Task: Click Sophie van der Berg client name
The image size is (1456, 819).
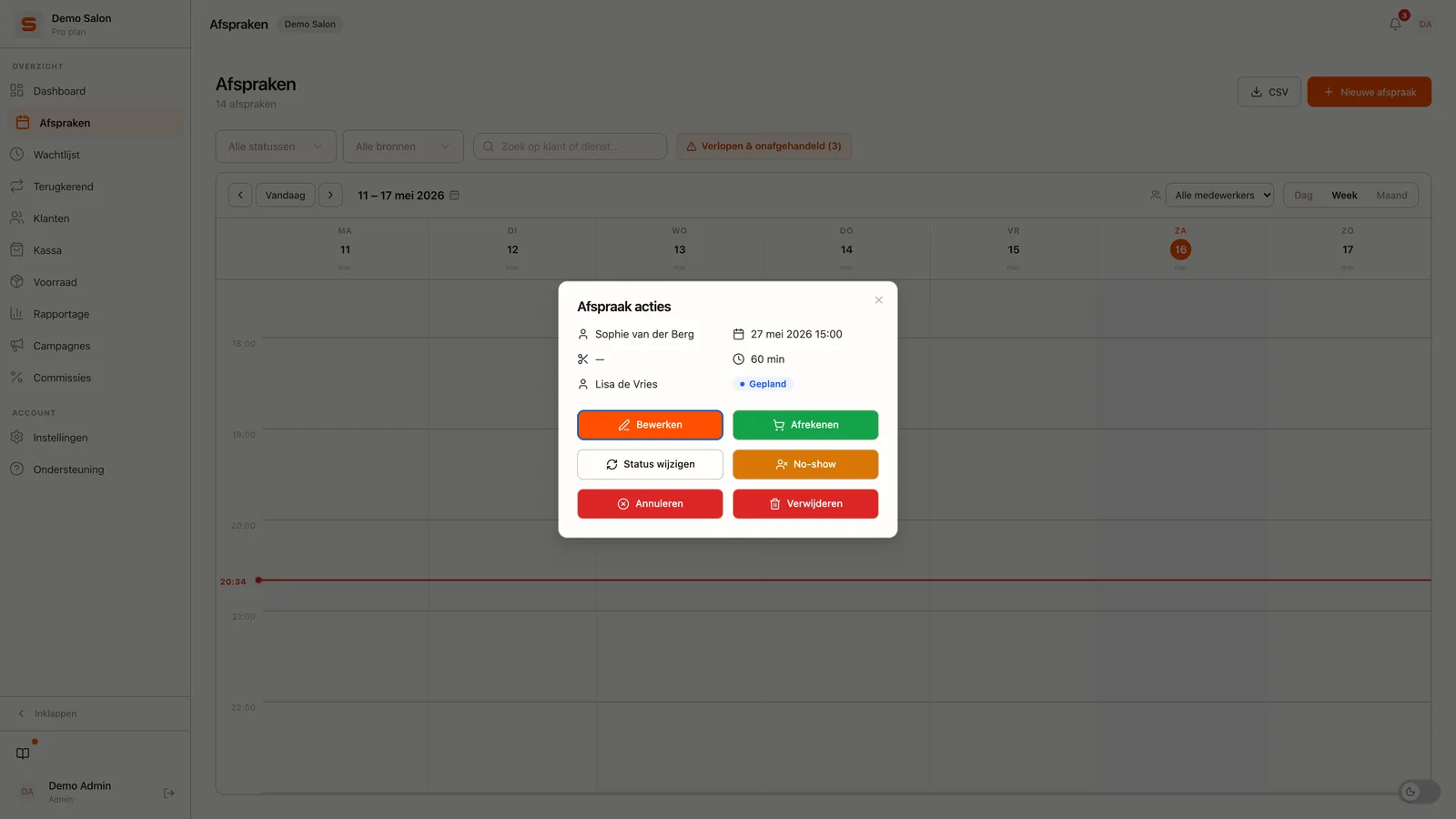Action: point(644,334)
